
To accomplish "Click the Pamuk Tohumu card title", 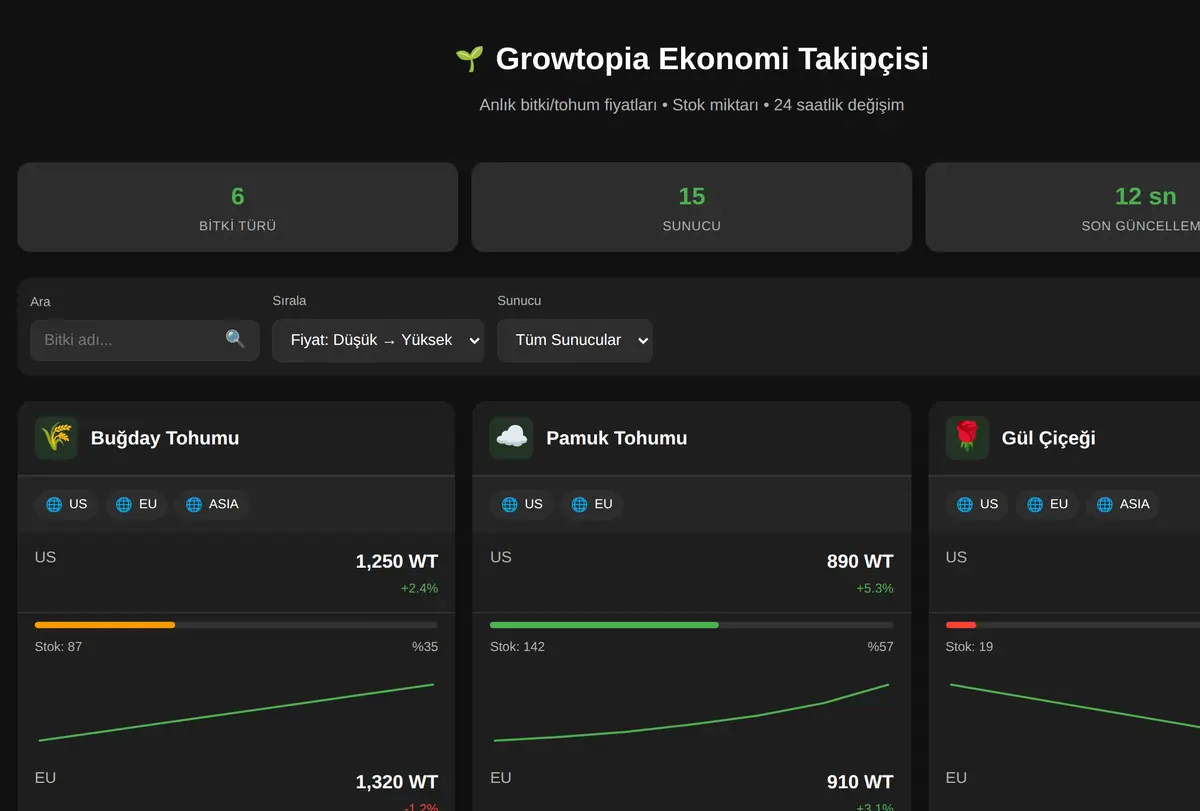I will (x=617, y=438).
